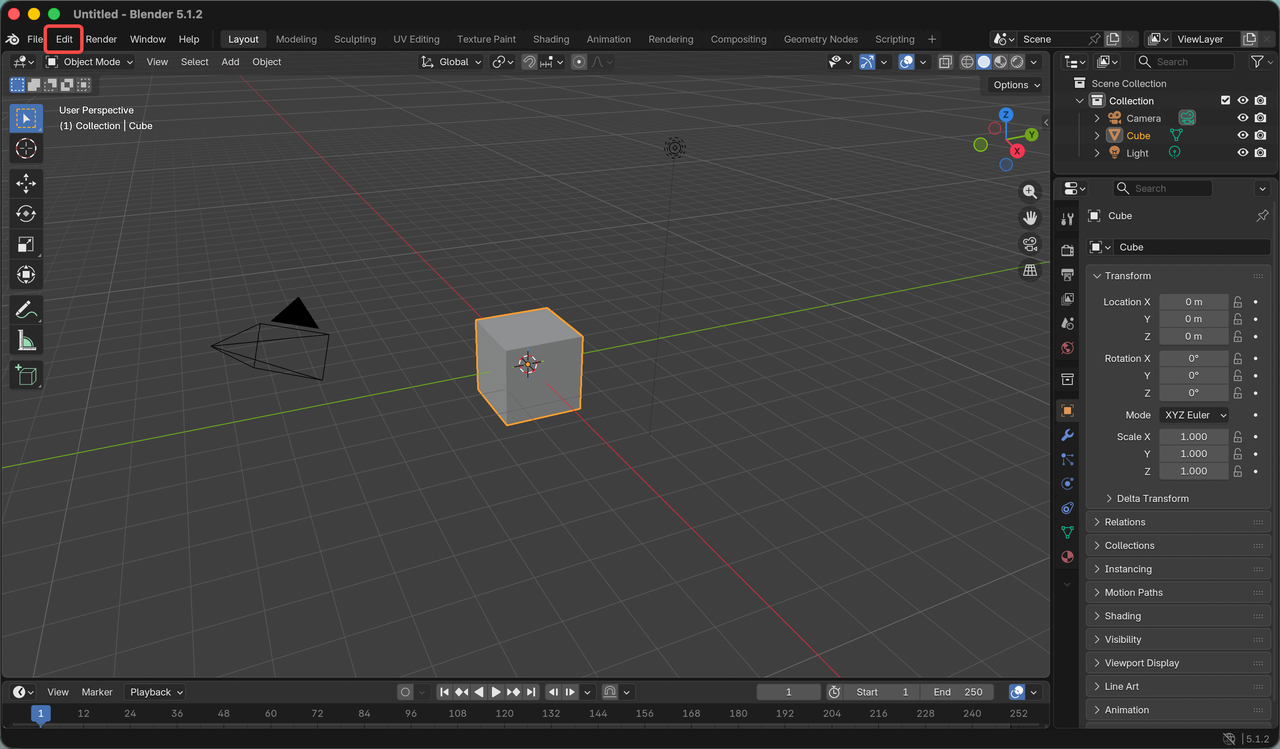The height and width of the screenshot is (749, 1280).
Task: Jump to the timeline end frame button
Action: (531, 692)
